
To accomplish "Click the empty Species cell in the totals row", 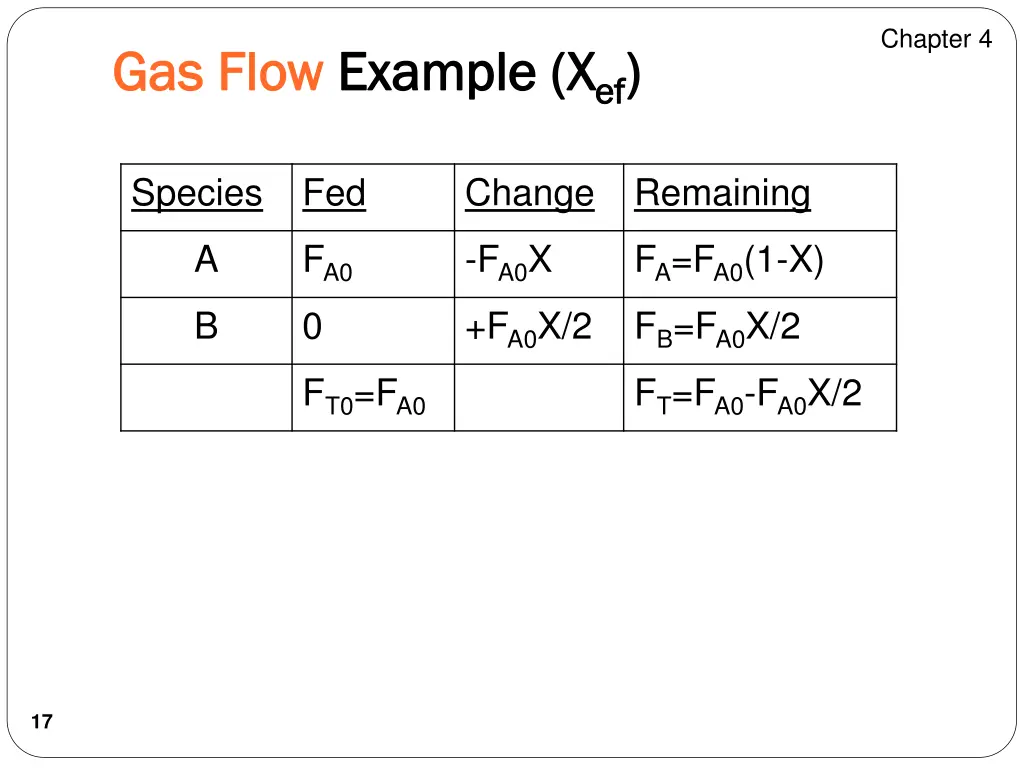I will pos(206,397).
